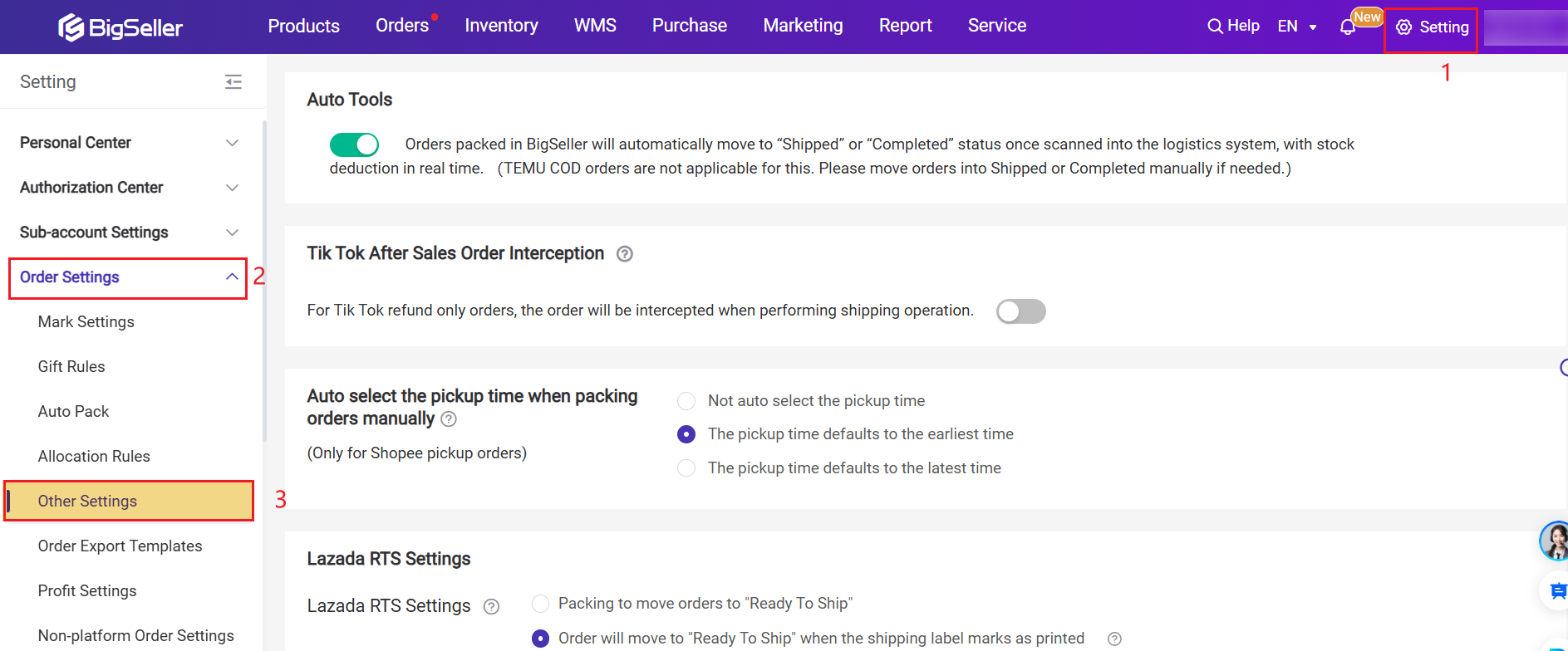The height and width of the screenshot is (651, 1568).
Task: Select move to Ready To Ship when label printed
Action: (540, 639)
